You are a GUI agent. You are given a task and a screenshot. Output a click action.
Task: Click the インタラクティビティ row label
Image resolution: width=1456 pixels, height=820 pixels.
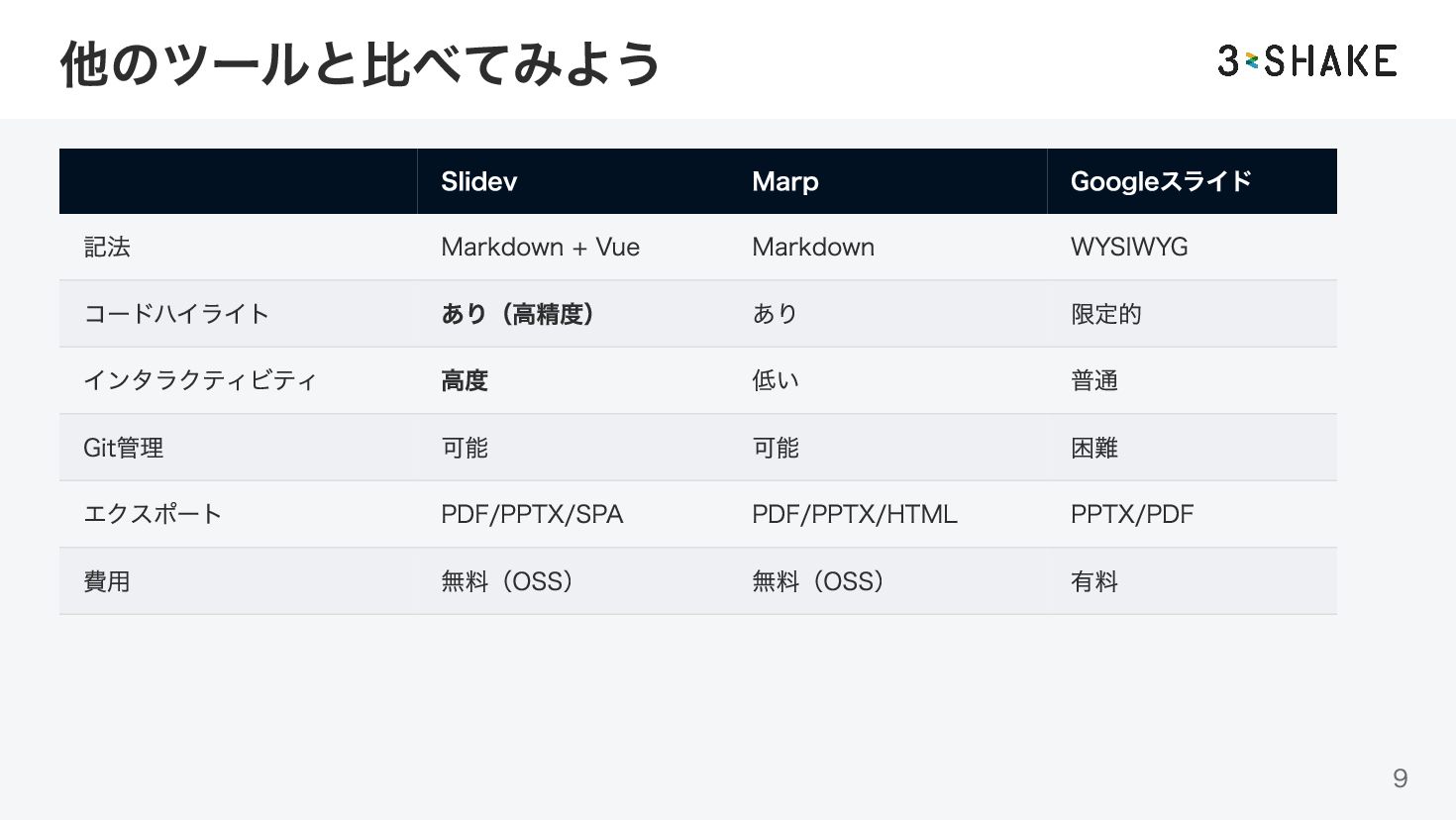click(200, 380)
